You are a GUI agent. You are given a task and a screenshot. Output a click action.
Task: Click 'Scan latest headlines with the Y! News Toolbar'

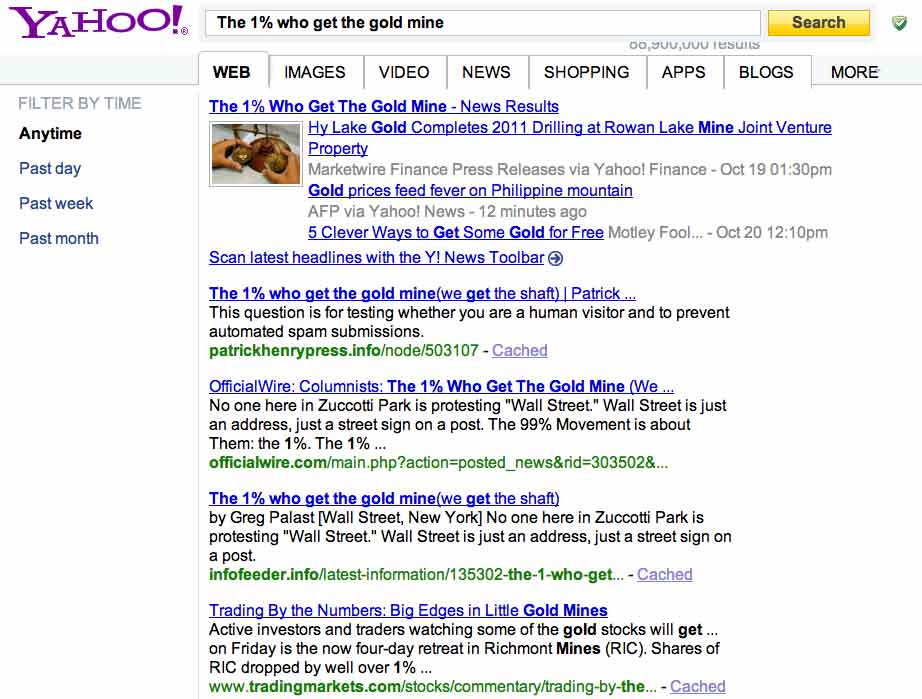(377, 257)
